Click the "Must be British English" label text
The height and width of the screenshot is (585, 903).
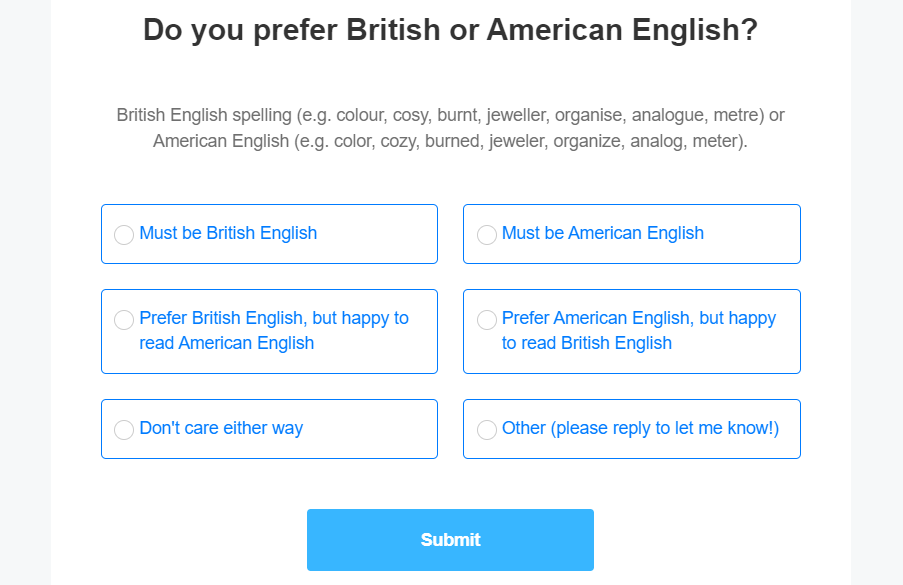tap(228, 233)
